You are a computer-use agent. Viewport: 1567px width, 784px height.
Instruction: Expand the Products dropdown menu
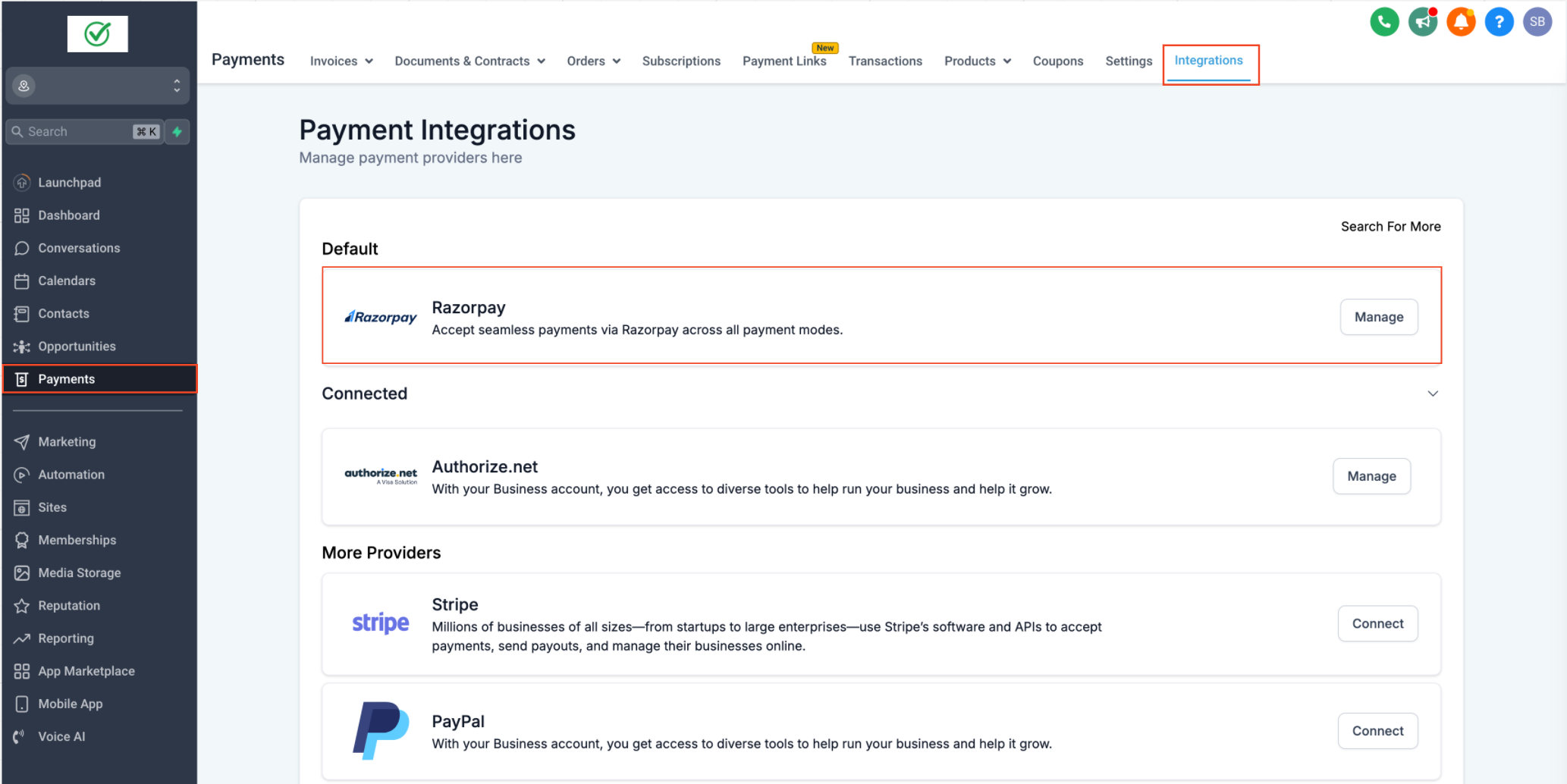(x=977, y=61)
